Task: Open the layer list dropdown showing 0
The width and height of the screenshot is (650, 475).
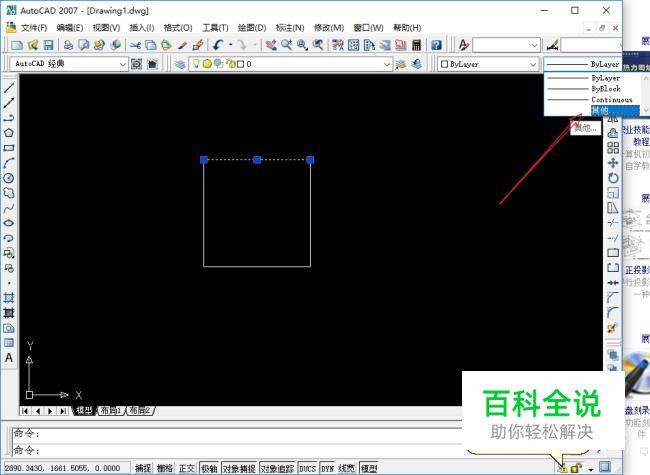Action: pos(386,64)
